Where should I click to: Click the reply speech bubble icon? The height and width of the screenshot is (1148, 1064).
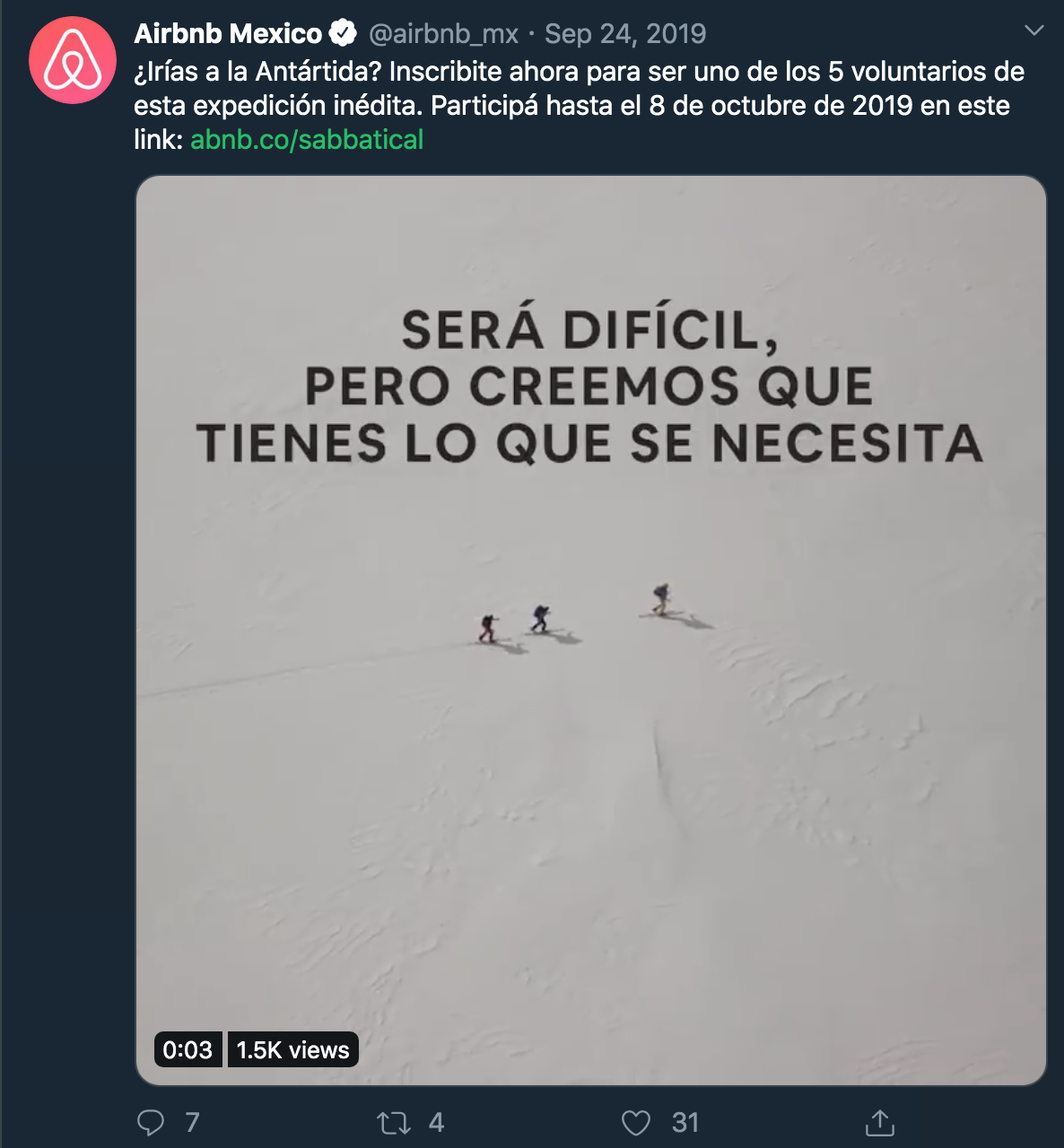tap(151, 1122)
